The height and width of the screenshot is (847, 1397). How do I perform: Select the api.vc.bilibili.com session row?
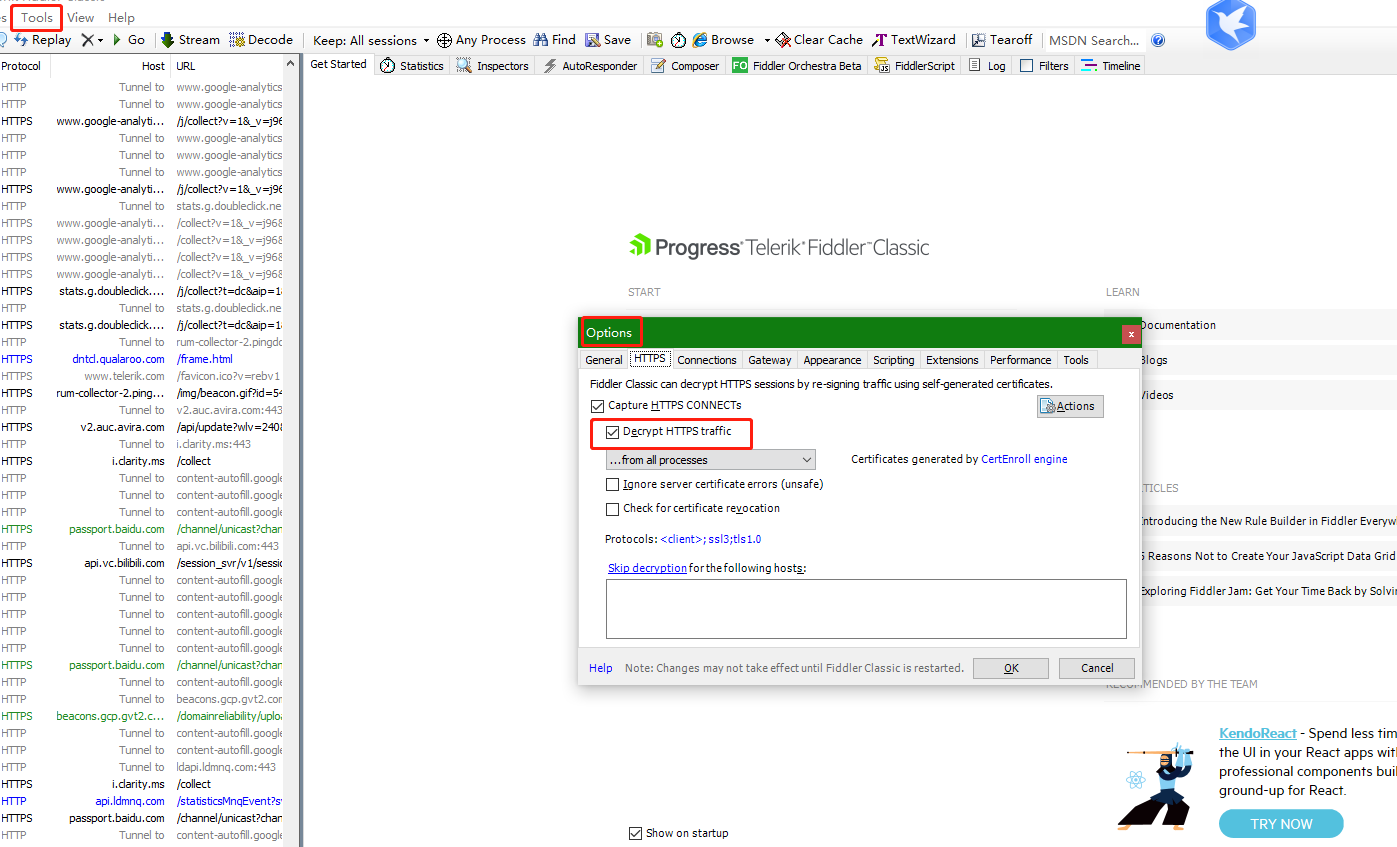141,563
